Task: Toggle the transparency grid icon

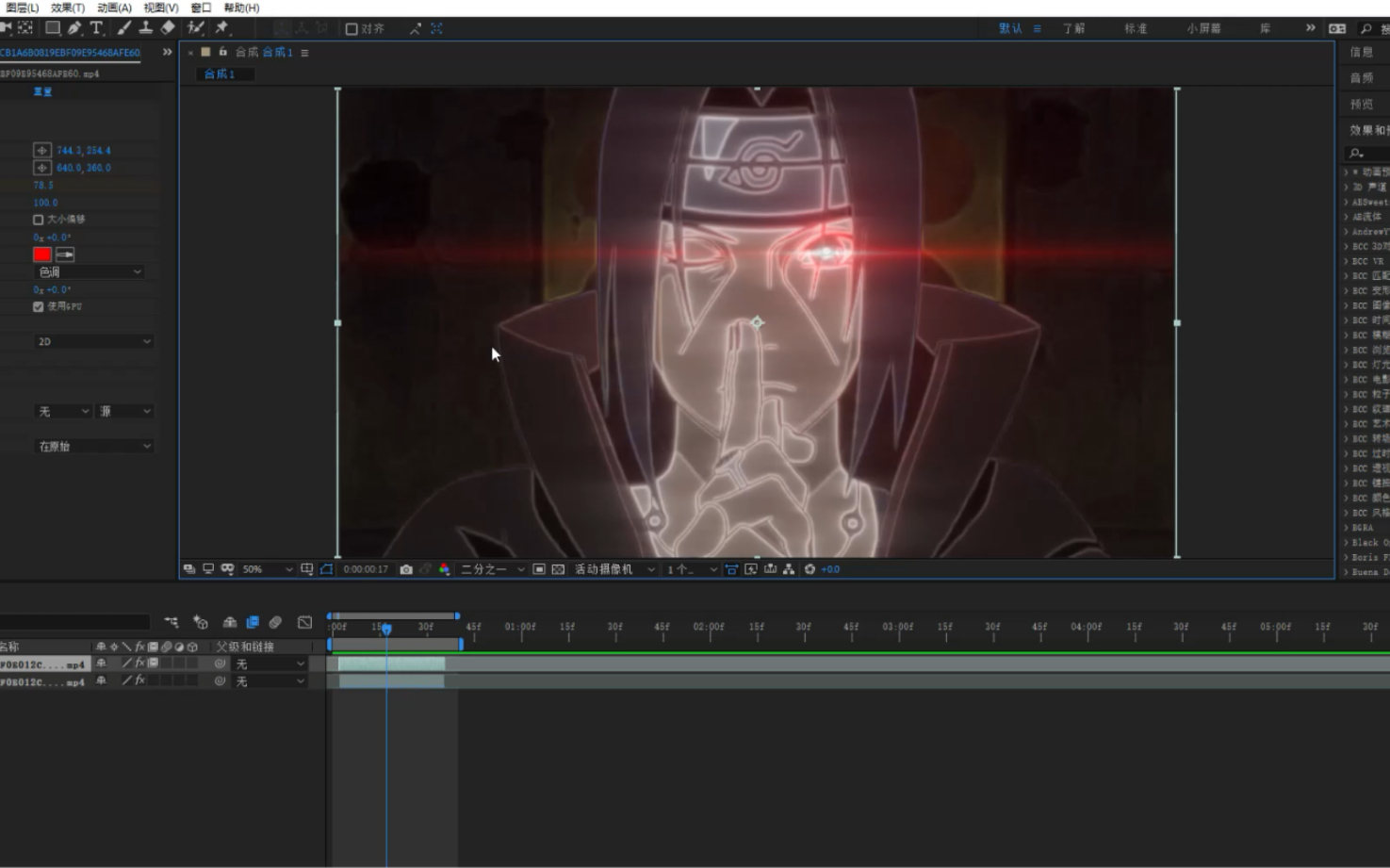Action: [558, 569]
